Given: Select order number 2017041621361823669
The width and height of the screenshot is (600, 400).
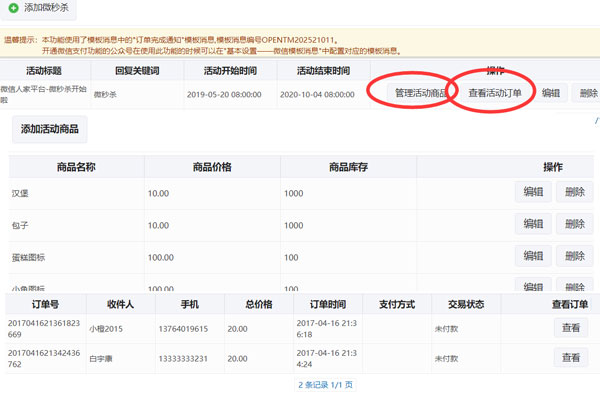Looking at the screenshot, I should (x=44, y=329).
